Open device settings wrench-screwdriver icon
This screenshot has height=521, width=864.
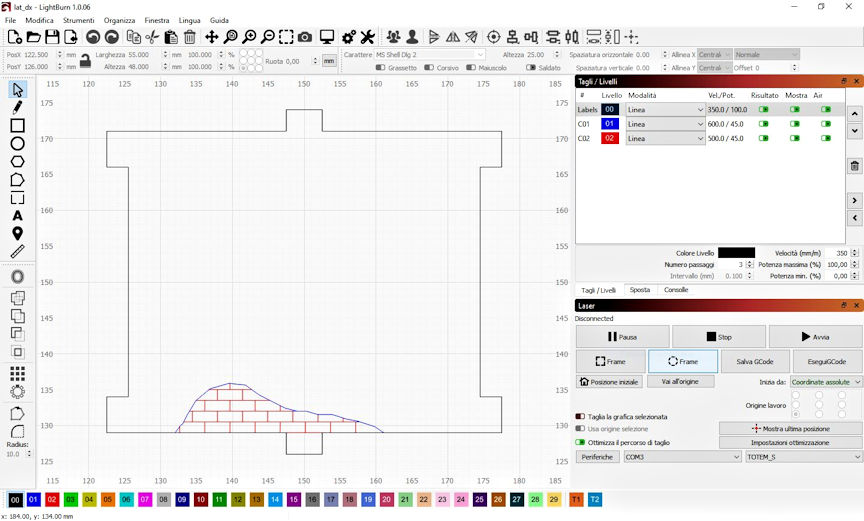(367, 37)
